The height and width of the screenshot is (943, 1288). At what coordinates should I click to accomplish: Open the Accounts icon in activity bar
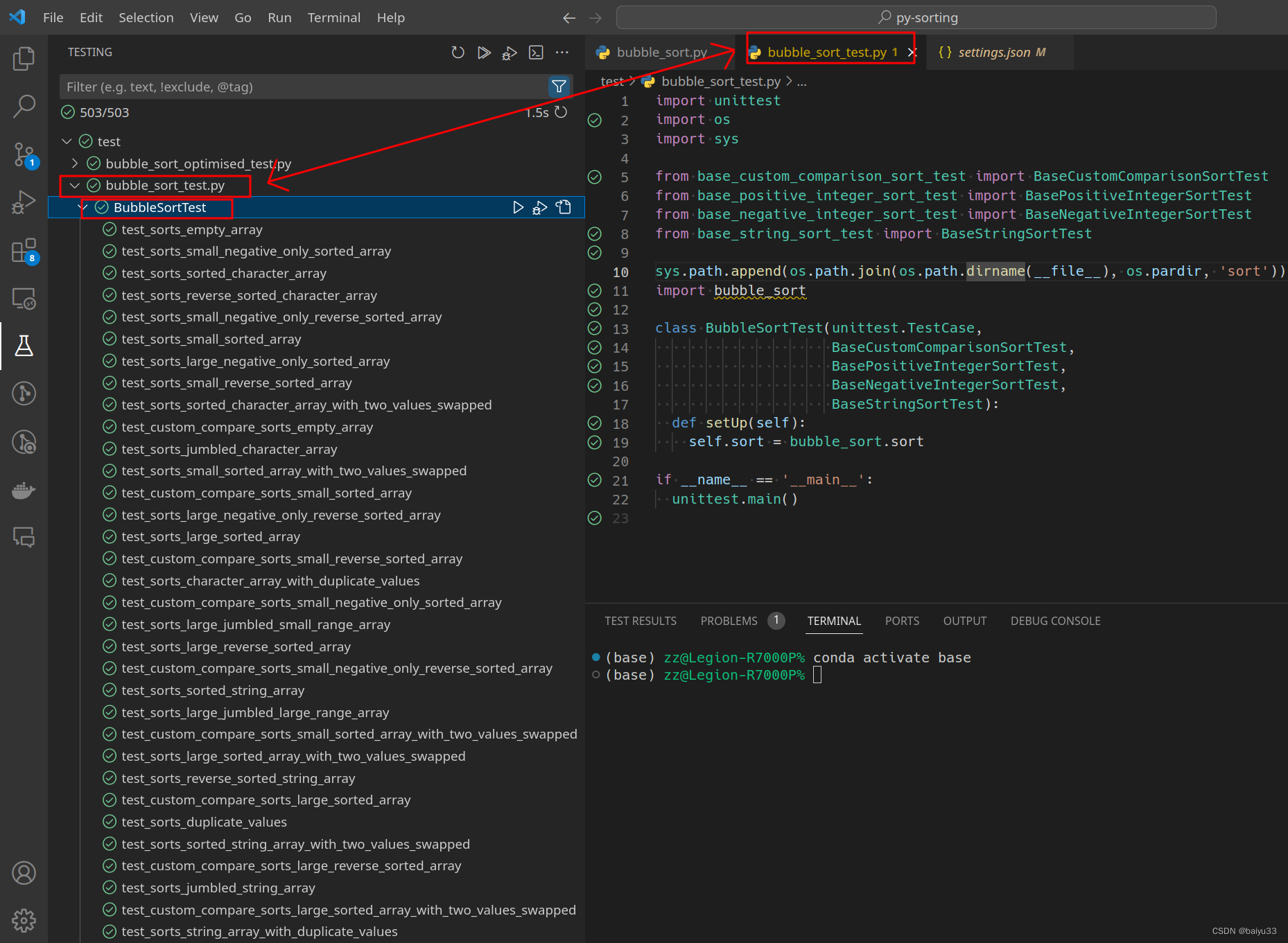(x=24, y=873)
